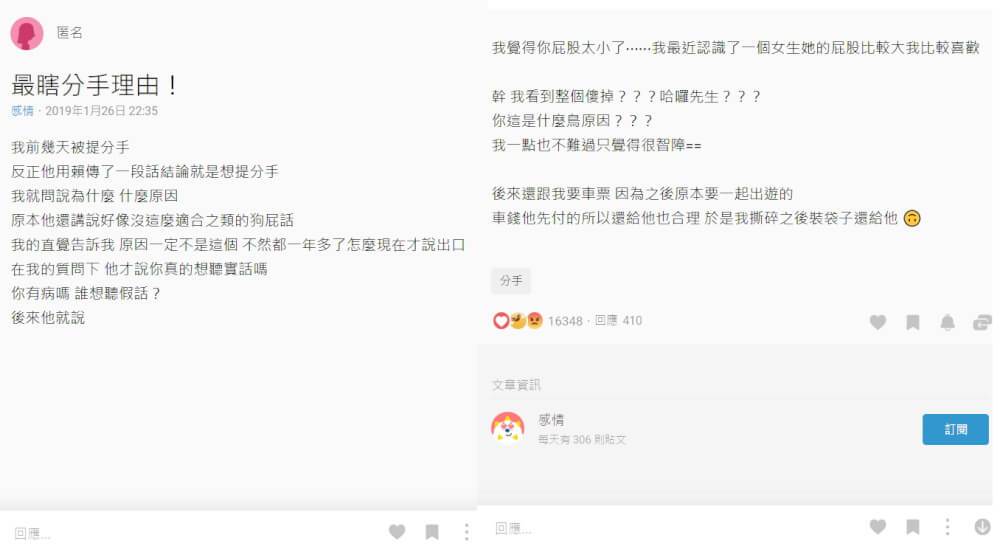Click the 分手 topic tag
Viewport: 1000px width, 552px height.
(x=511, y=280)
